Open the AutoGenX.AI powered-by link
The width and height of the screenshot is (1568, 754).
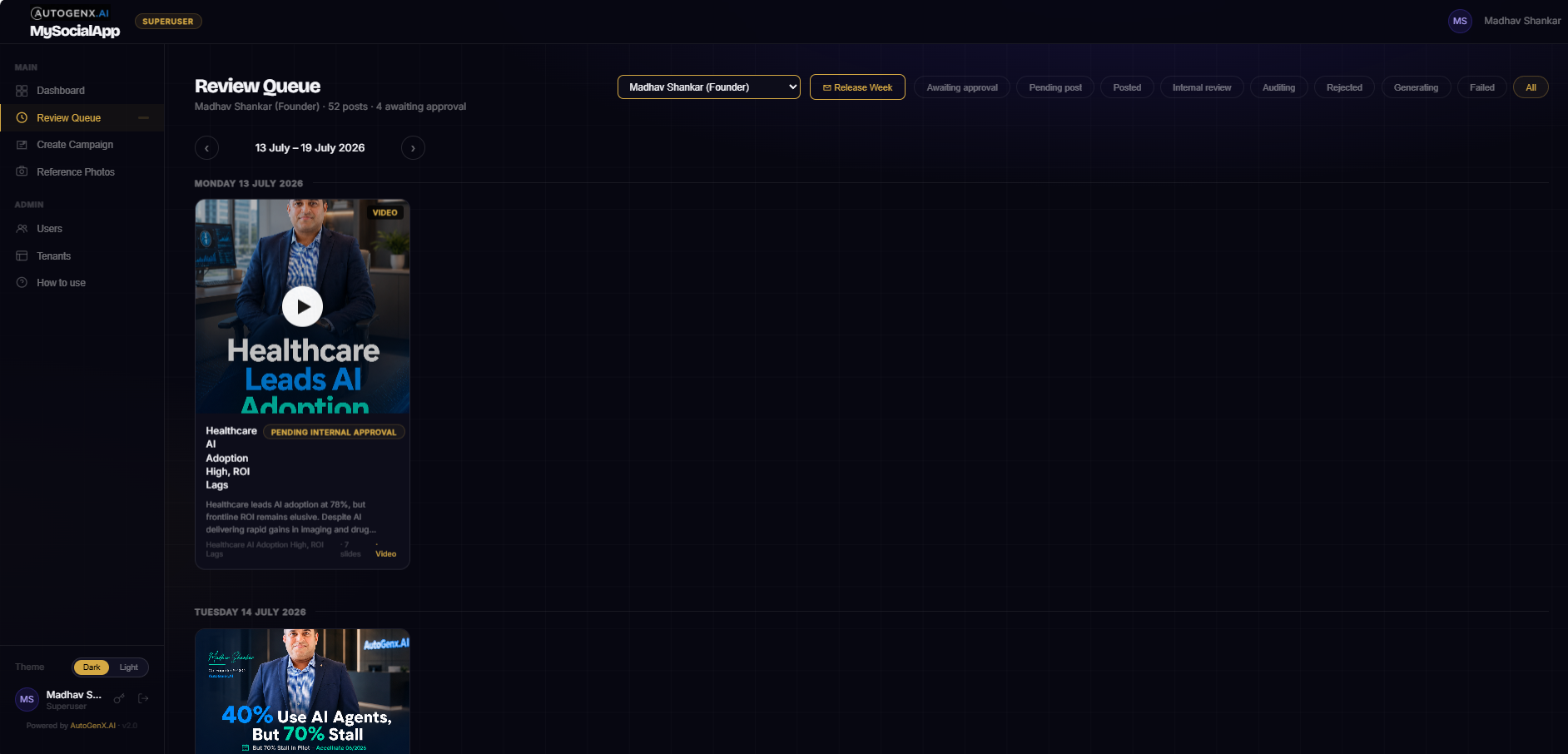93,726
